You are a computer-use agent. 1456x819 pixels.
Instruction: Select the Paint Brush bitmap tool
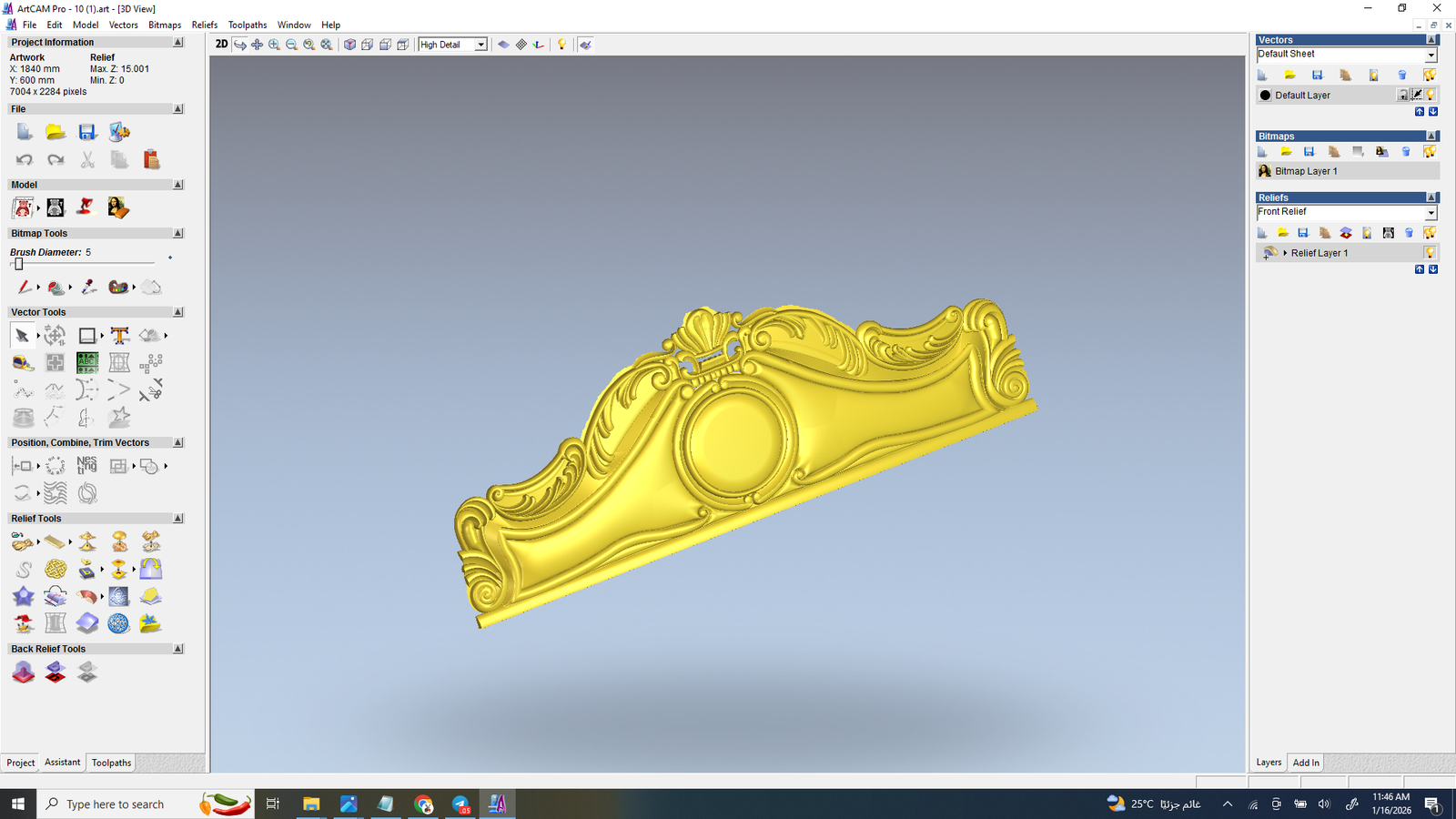click(x=24, y=288)
